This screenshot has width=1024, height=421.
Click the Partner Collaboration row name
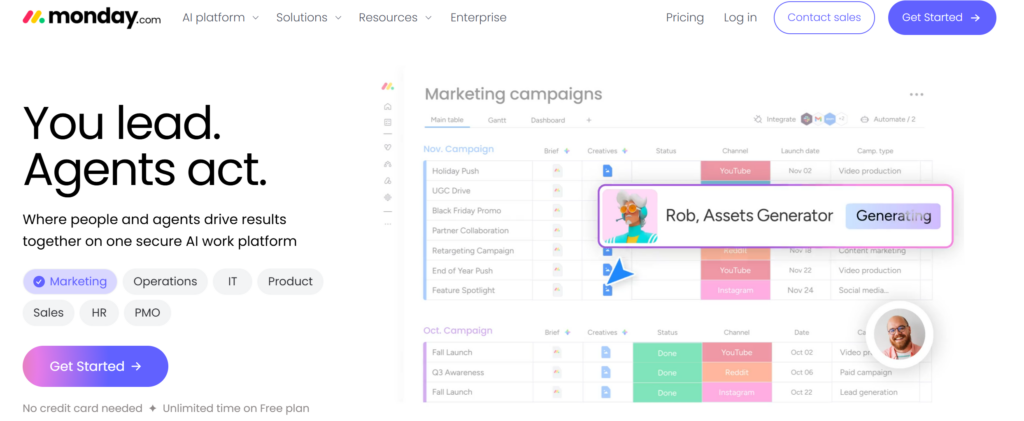click(469, 230)
